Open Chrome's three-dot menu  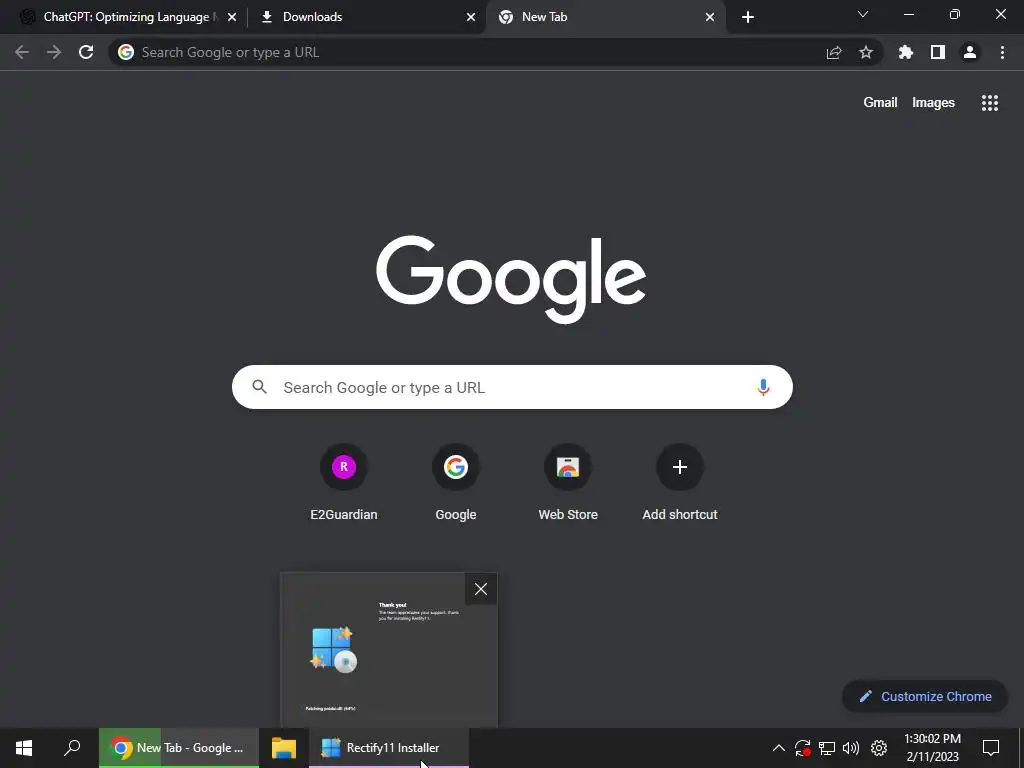click(1002, 52)
